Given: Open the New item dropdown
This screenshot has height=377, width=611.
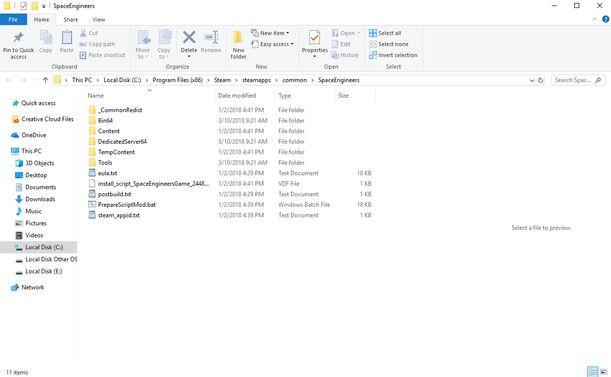Looking at the screenshot, I should point(270,33).
